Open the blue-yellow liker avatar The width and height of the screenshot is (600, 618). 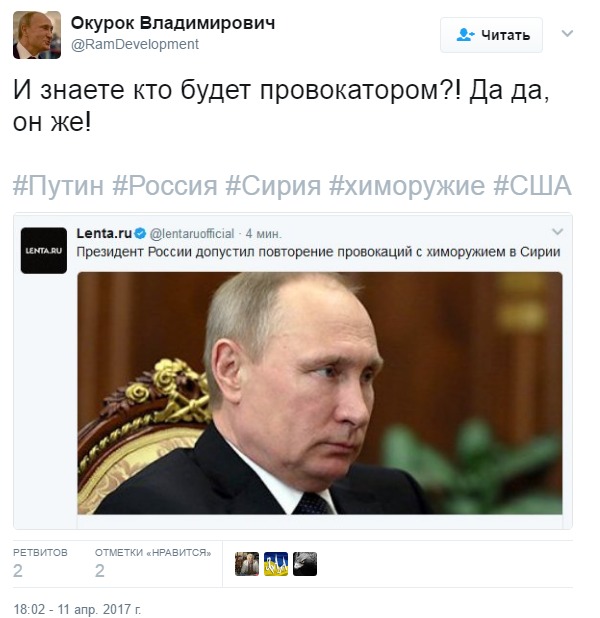pos(276,564)
